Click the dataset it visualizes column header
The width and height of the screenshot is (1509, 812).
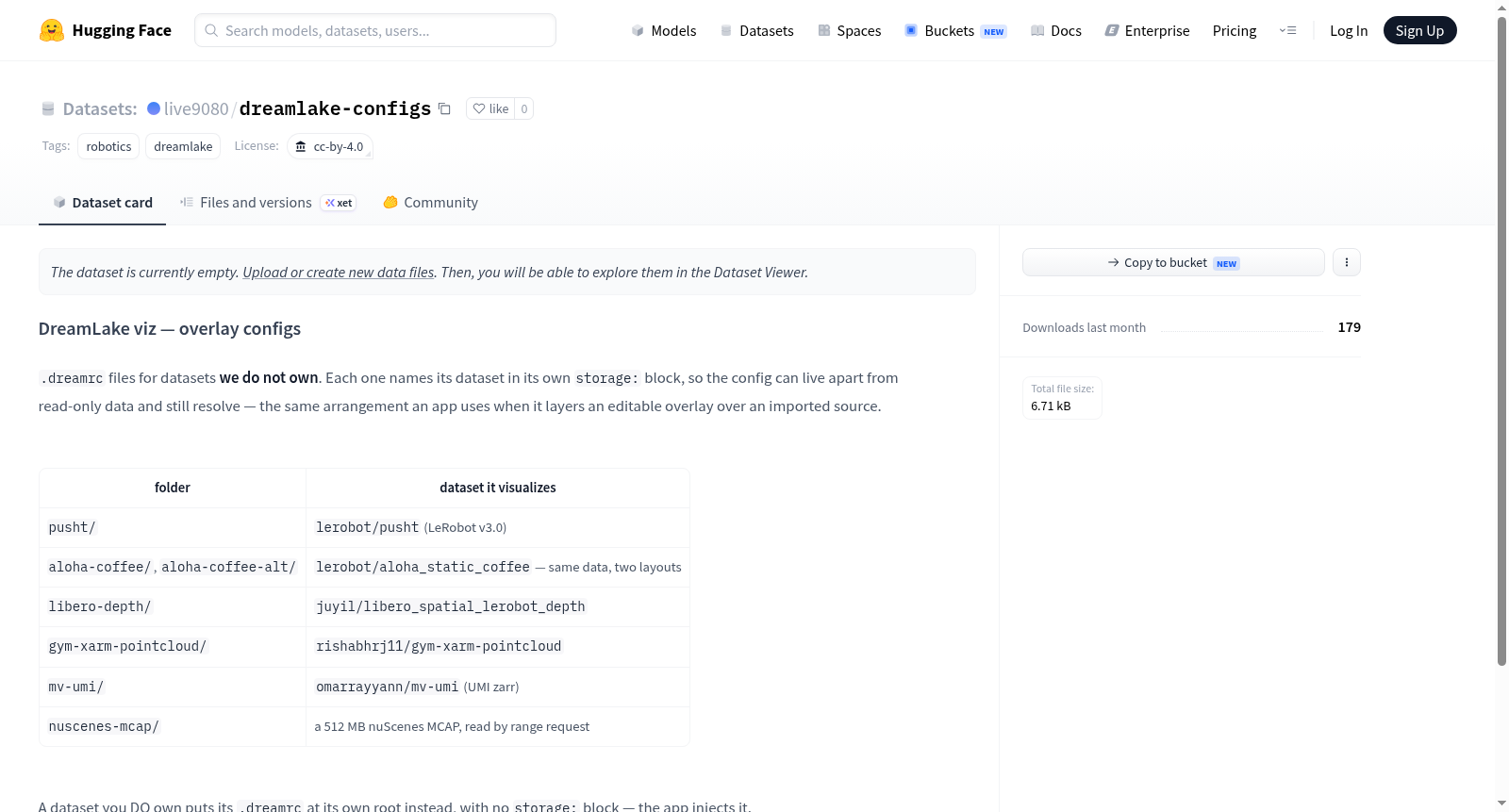498,488
